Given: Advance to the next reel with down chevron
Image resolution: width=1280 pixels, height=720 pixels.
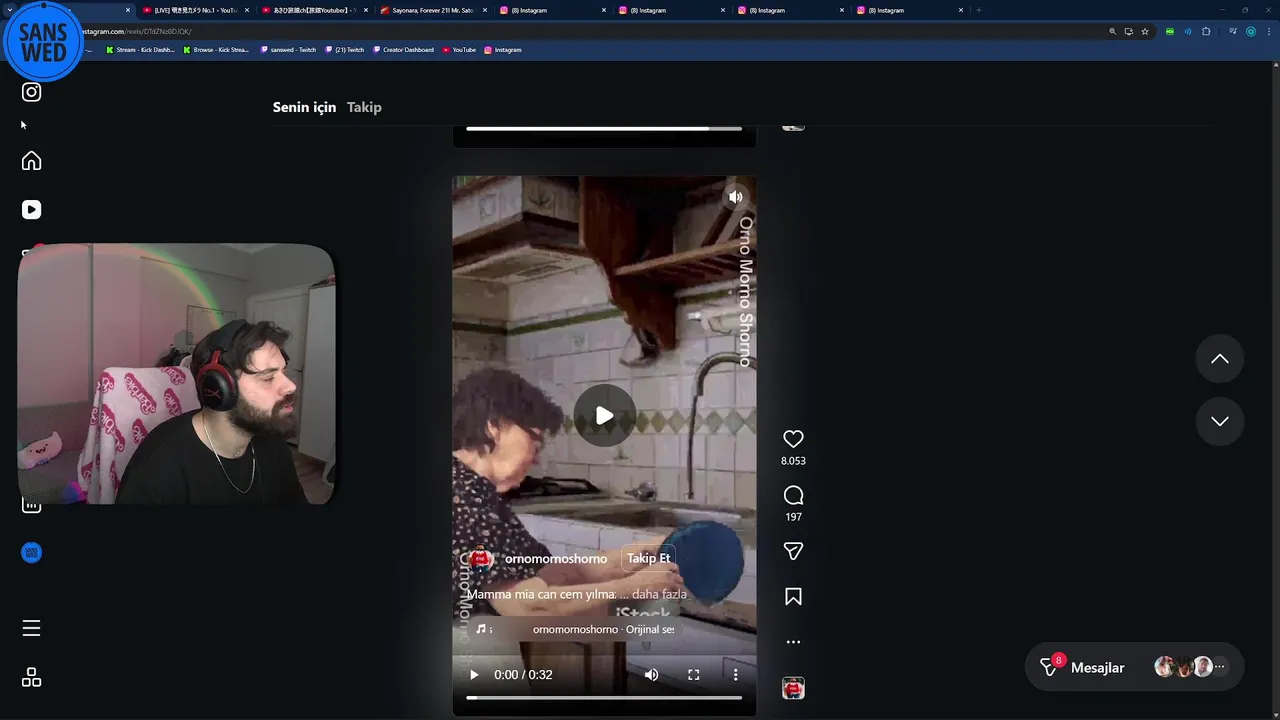Looking at the screenshot, I should click(x=1219, y=421).
